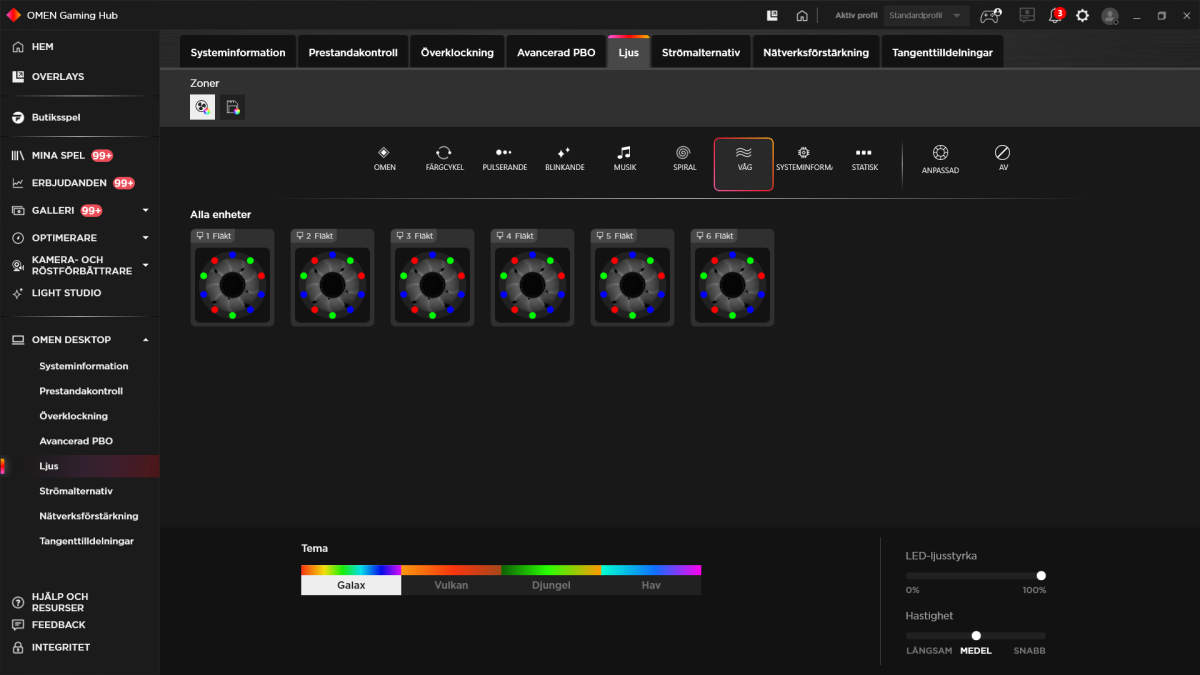Collapse the OMEN DESKTOP section
1200x675 pixels.
(x=146, y=339)
